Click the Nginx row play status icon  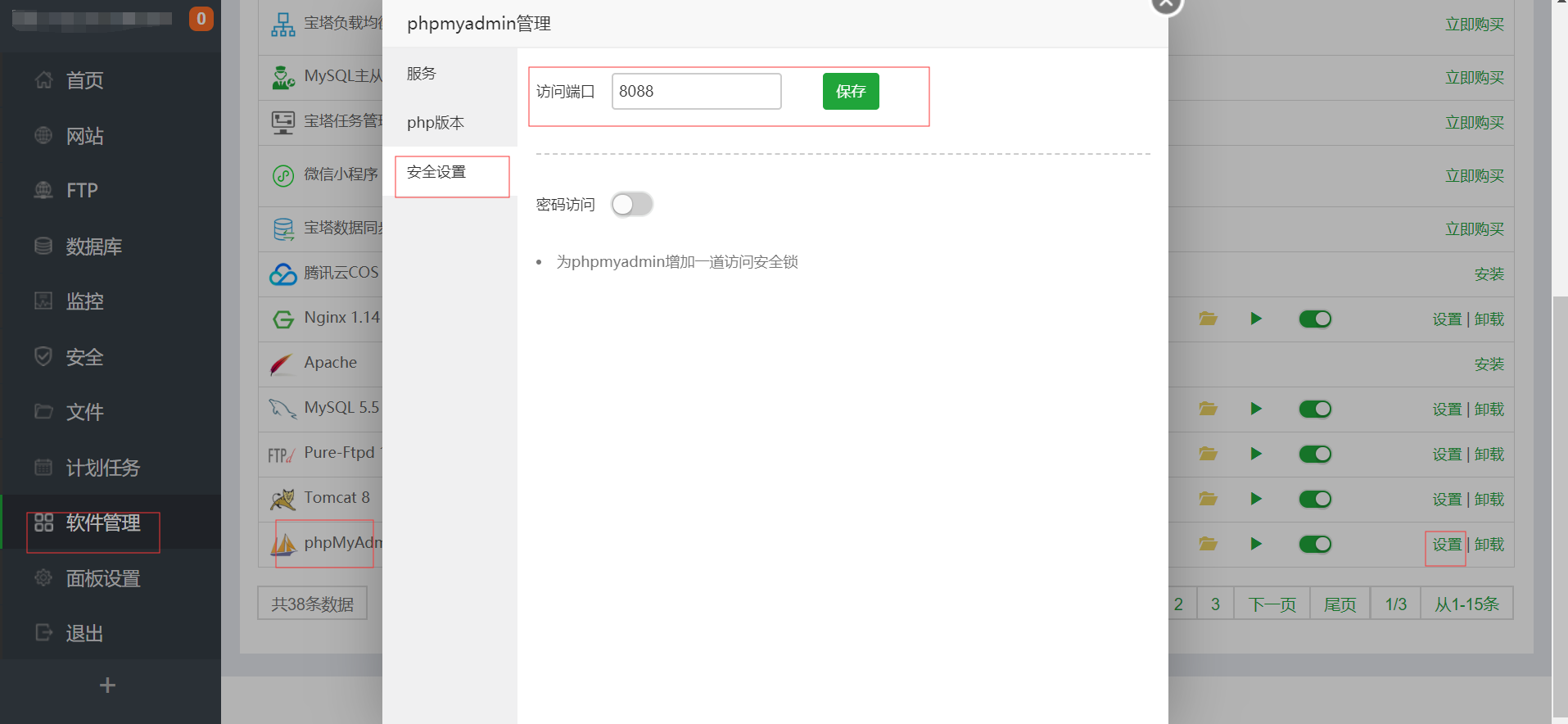[1256, 319]
